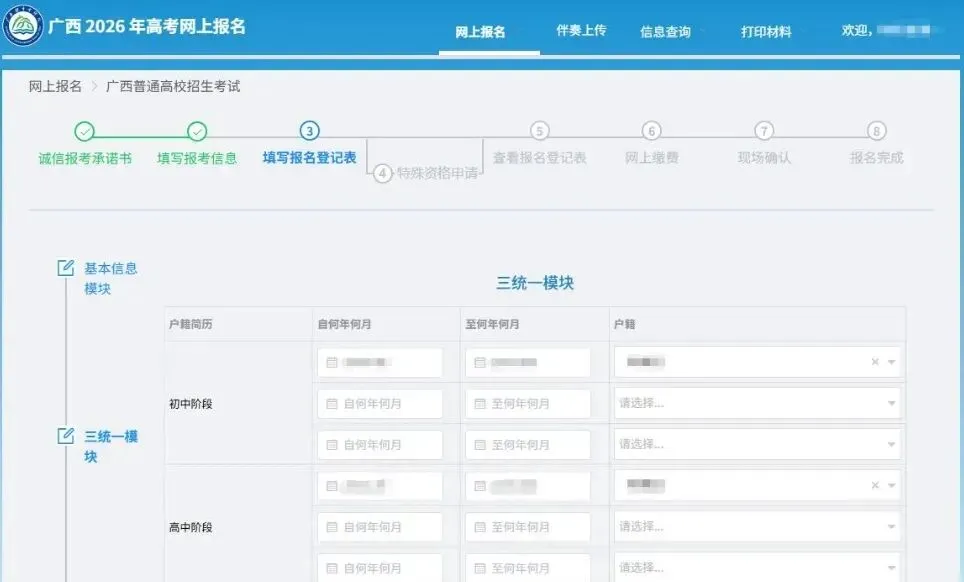Click the 户籍简历 column header
The height and width of the screenshot is (582, 964).
point(191,324)
